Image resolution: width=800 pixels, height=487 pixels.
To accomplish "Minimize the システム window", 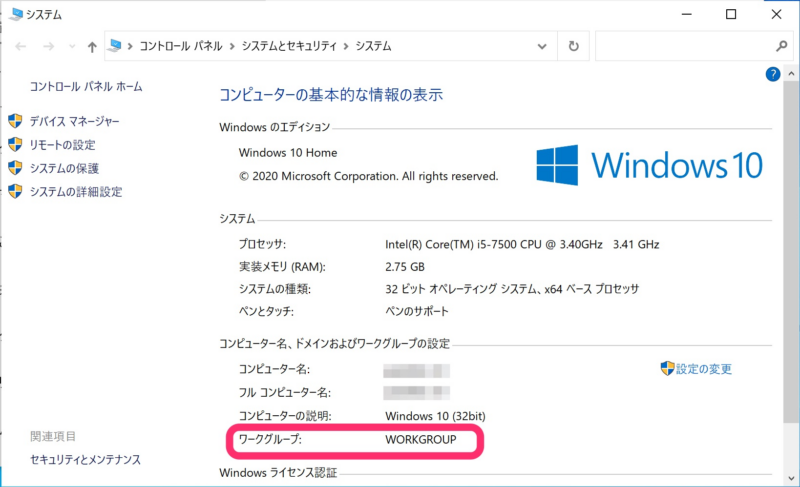I will [687, 14].
